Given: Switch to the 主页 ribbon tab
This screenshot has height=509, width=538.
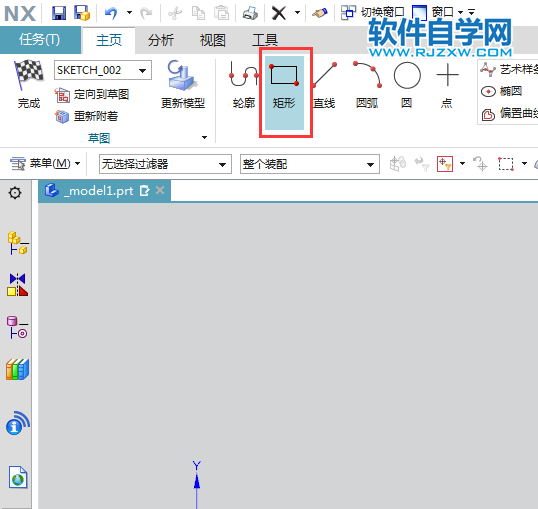Looking at the screenshot, I should [x=109, y=40].
